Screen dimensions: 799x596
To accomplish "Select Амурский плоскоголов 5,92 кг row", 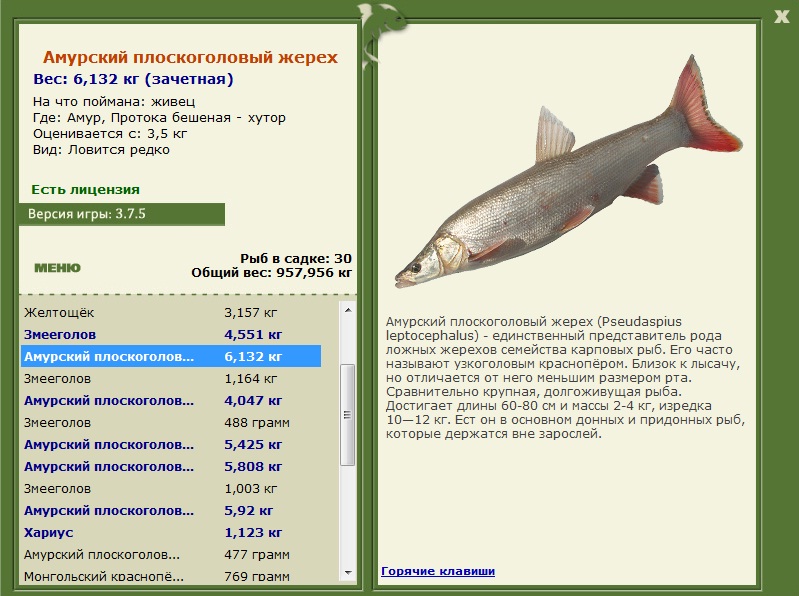I will tap(171, 510).
